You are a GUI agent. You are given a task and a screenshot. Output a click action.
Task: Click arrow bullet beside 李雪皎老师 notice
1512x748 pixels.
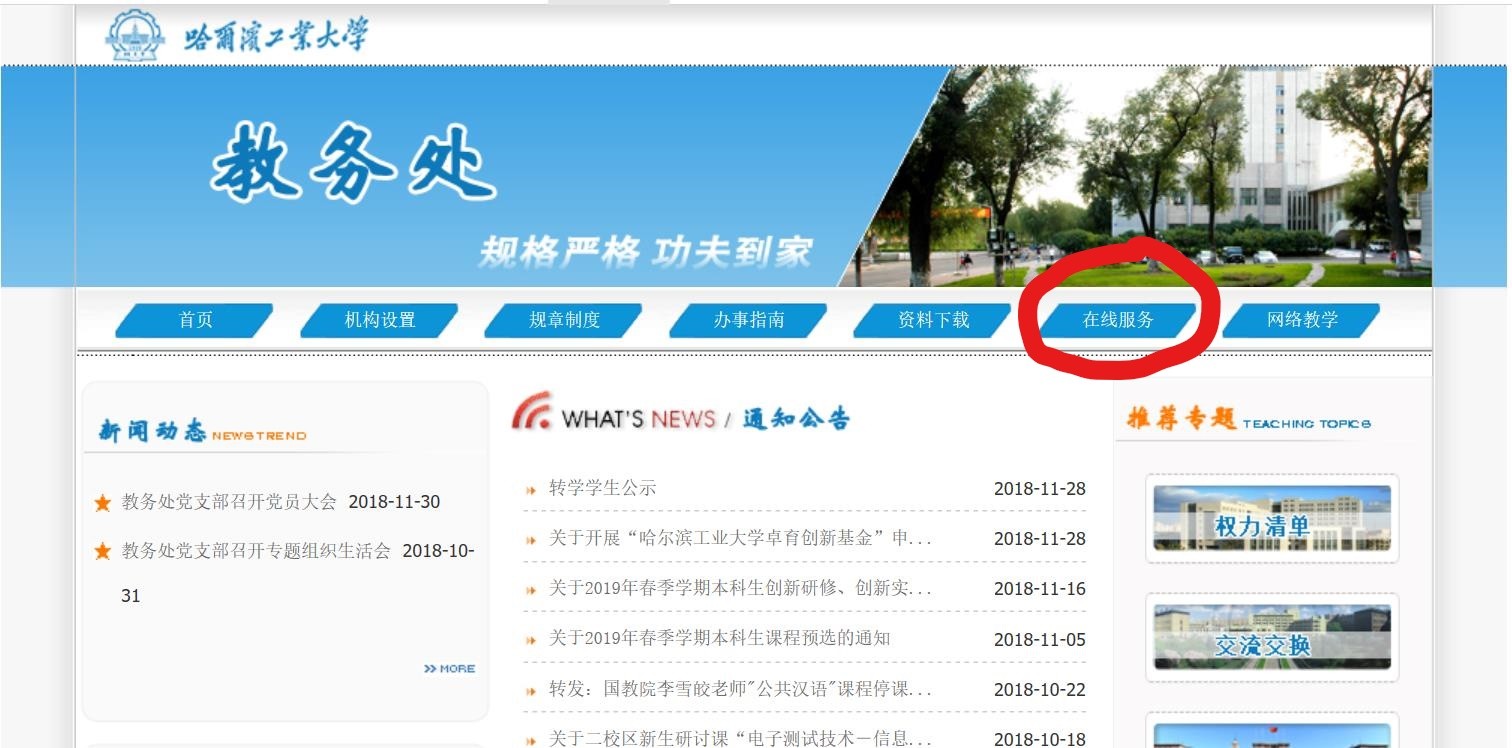(531, 691)
